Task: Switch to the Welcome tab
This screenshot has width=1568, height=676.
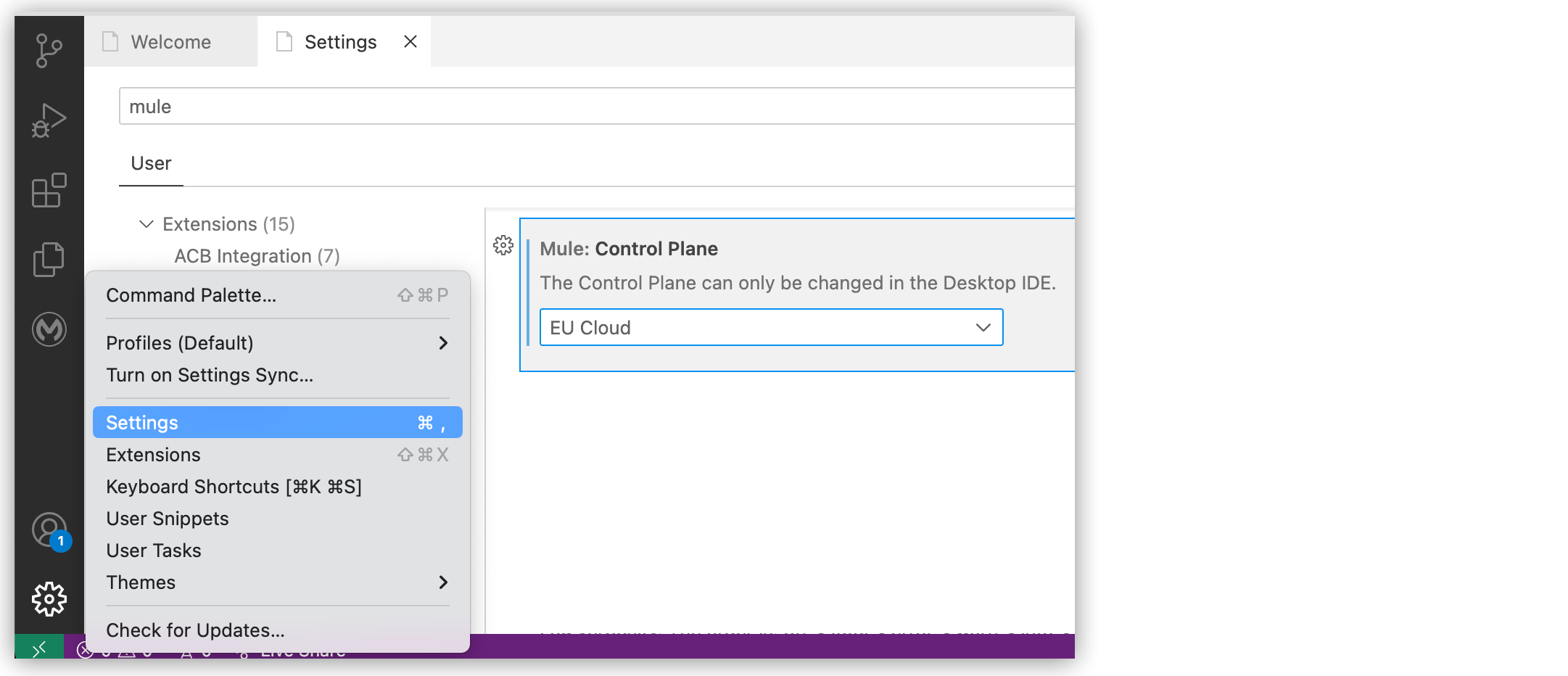Action: pyautogui.click(x=170, y=41)
